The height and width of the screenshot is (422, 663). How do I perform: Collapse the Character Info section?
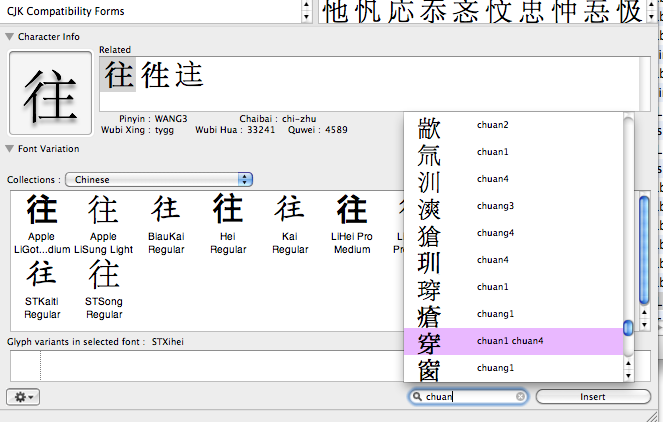point(10,37)
